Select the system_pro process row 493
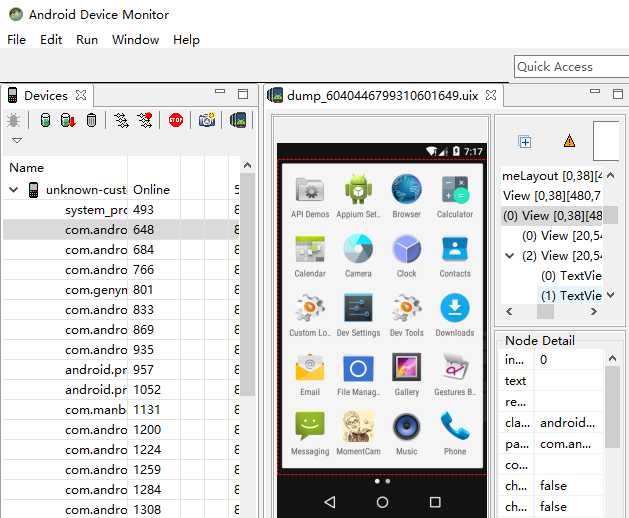The image size is (629, 518). click(x=120, y=209)
